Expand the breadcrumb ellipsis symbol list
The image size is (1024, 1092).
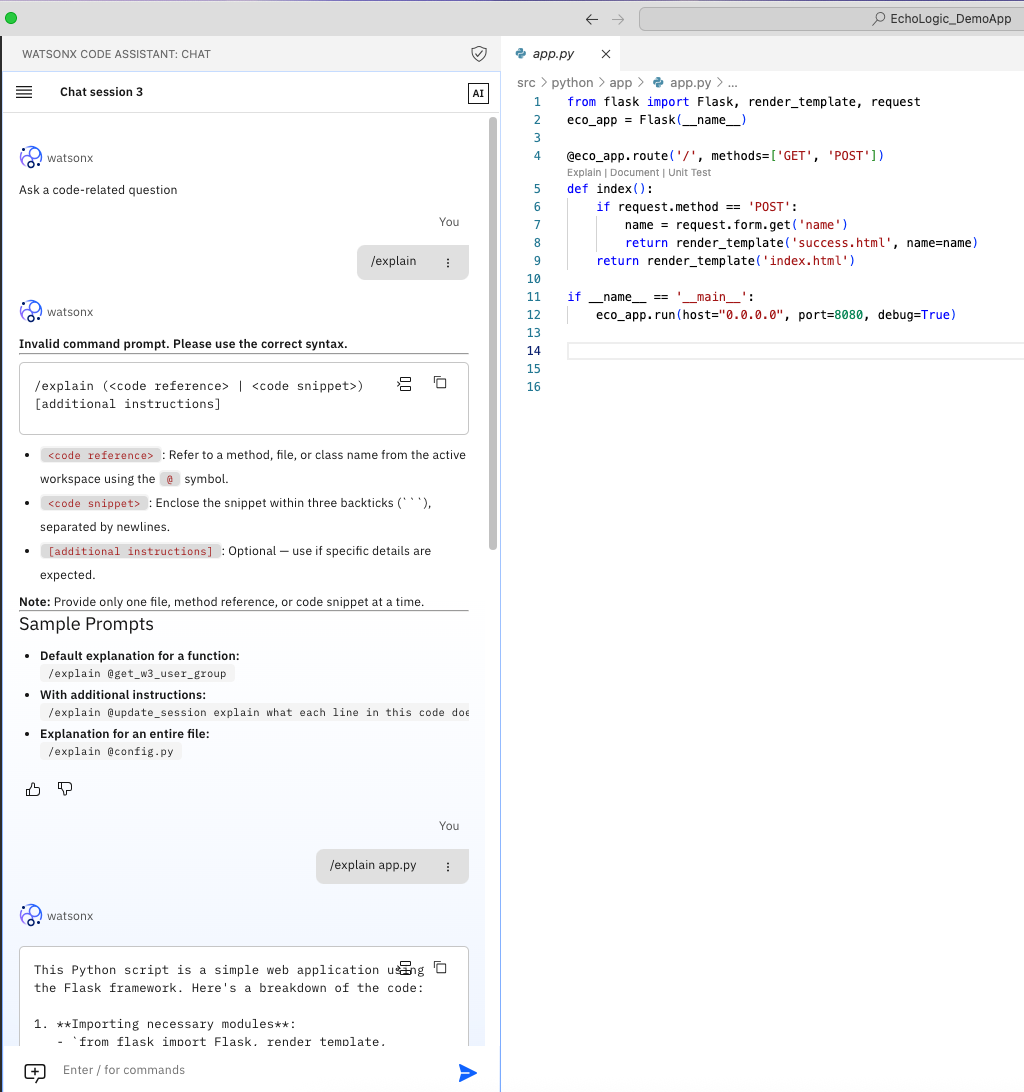tap(732, 83)
